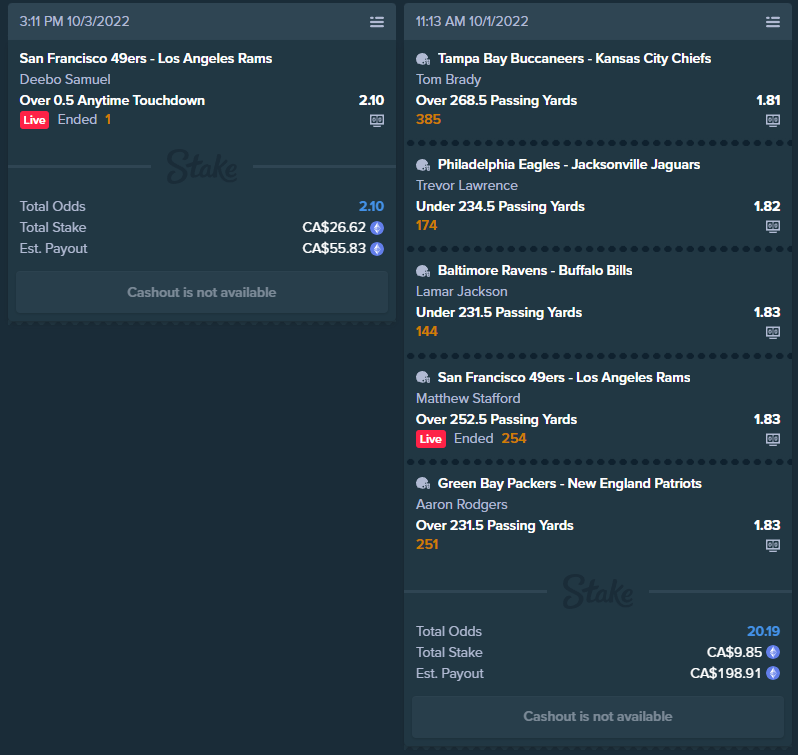The image size is (798, 755).
Task: Click Over 0.5 Anytime Touchdown selection
Action: click(x=112, y=100)
